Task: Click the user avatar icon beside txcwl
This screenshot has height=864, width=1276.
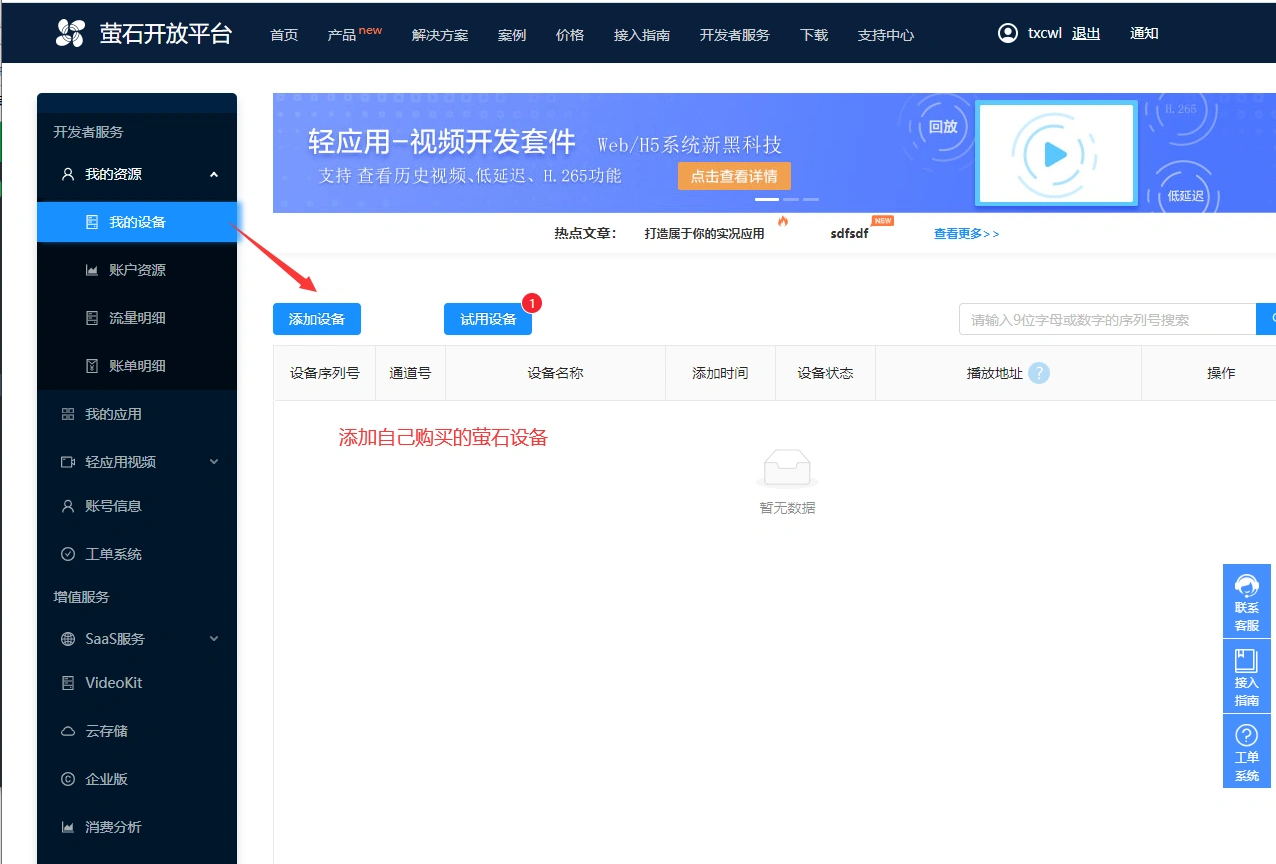Action: coord(1008,33)
